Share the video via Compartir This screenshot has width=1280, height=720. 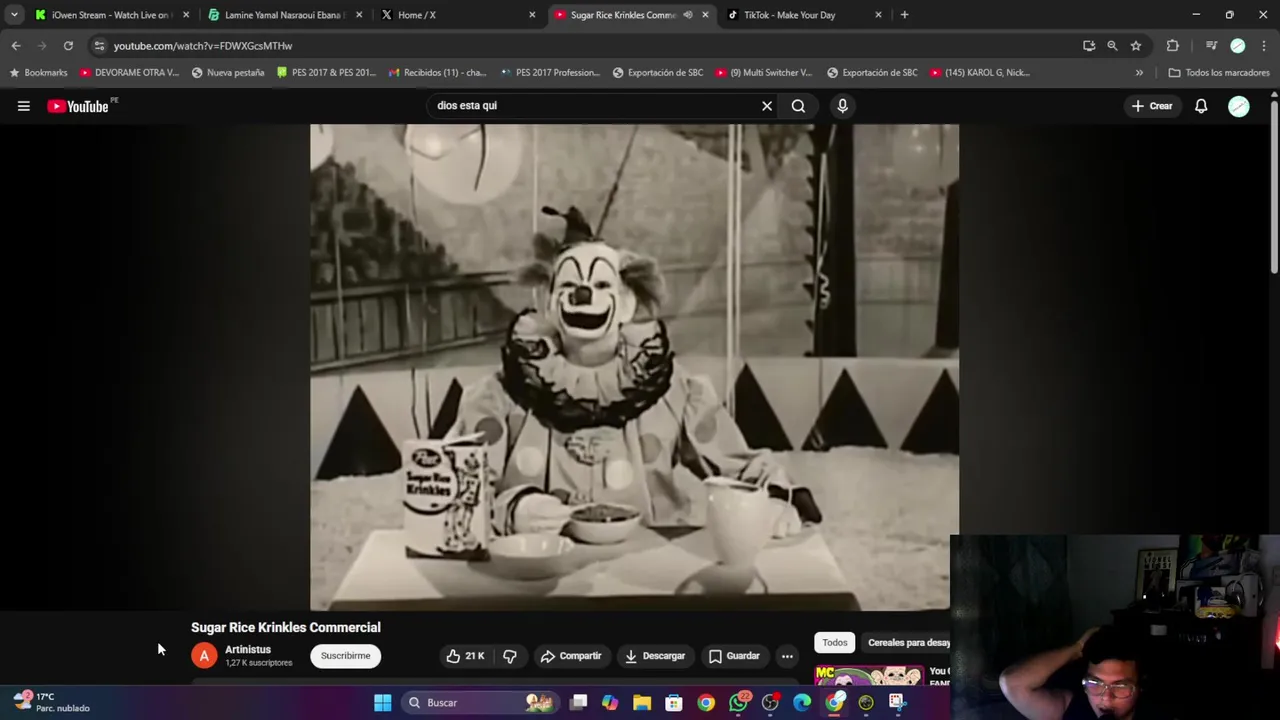pyautogui.click(x=571, y=656)
